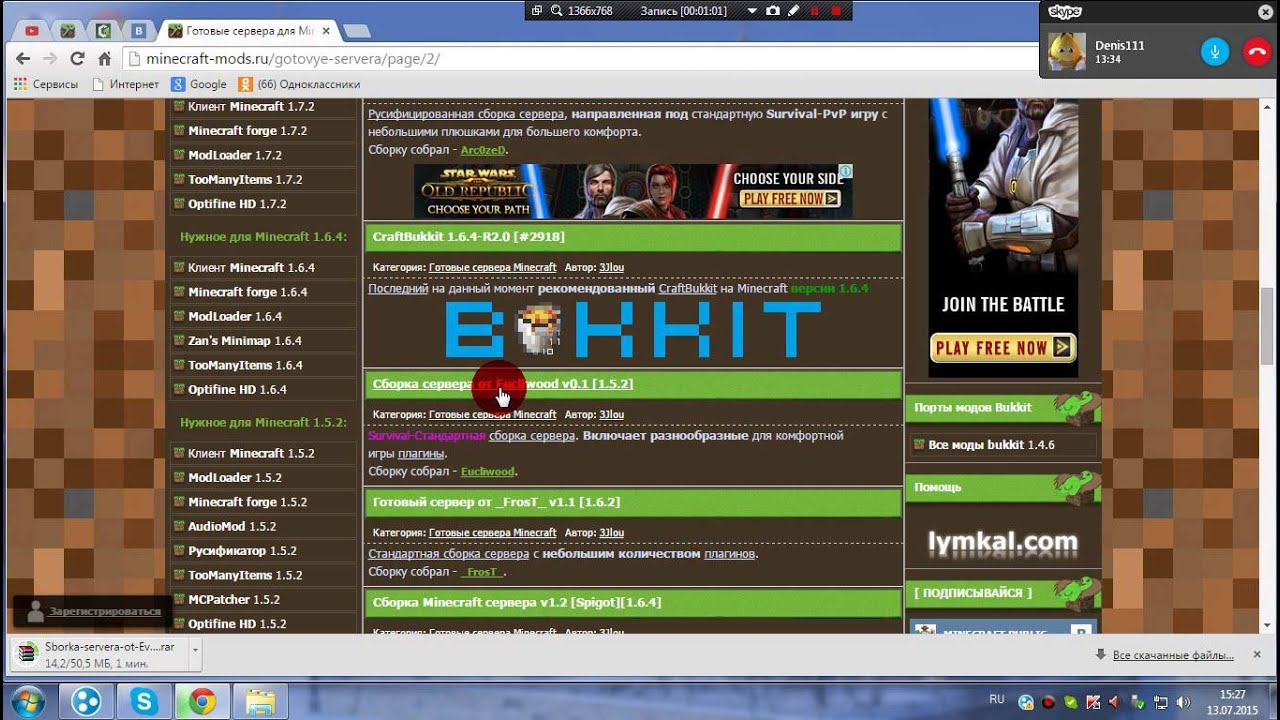
Task: Open Google Chrome from the taskbar
Action: pyautogui.click(x=203, y=702)
